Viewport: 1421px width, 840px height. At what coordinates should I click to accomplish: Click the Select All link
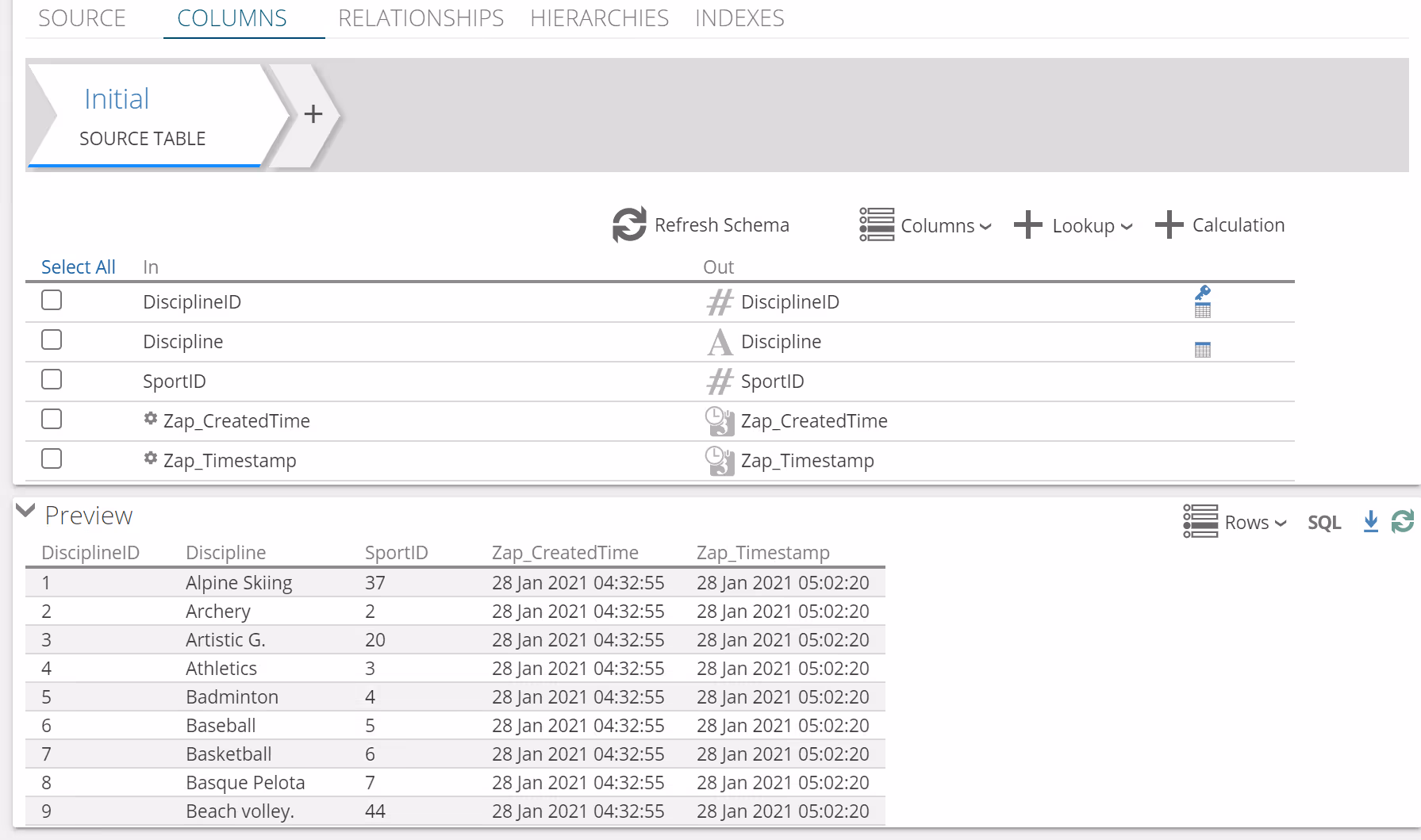coord(78,267)
